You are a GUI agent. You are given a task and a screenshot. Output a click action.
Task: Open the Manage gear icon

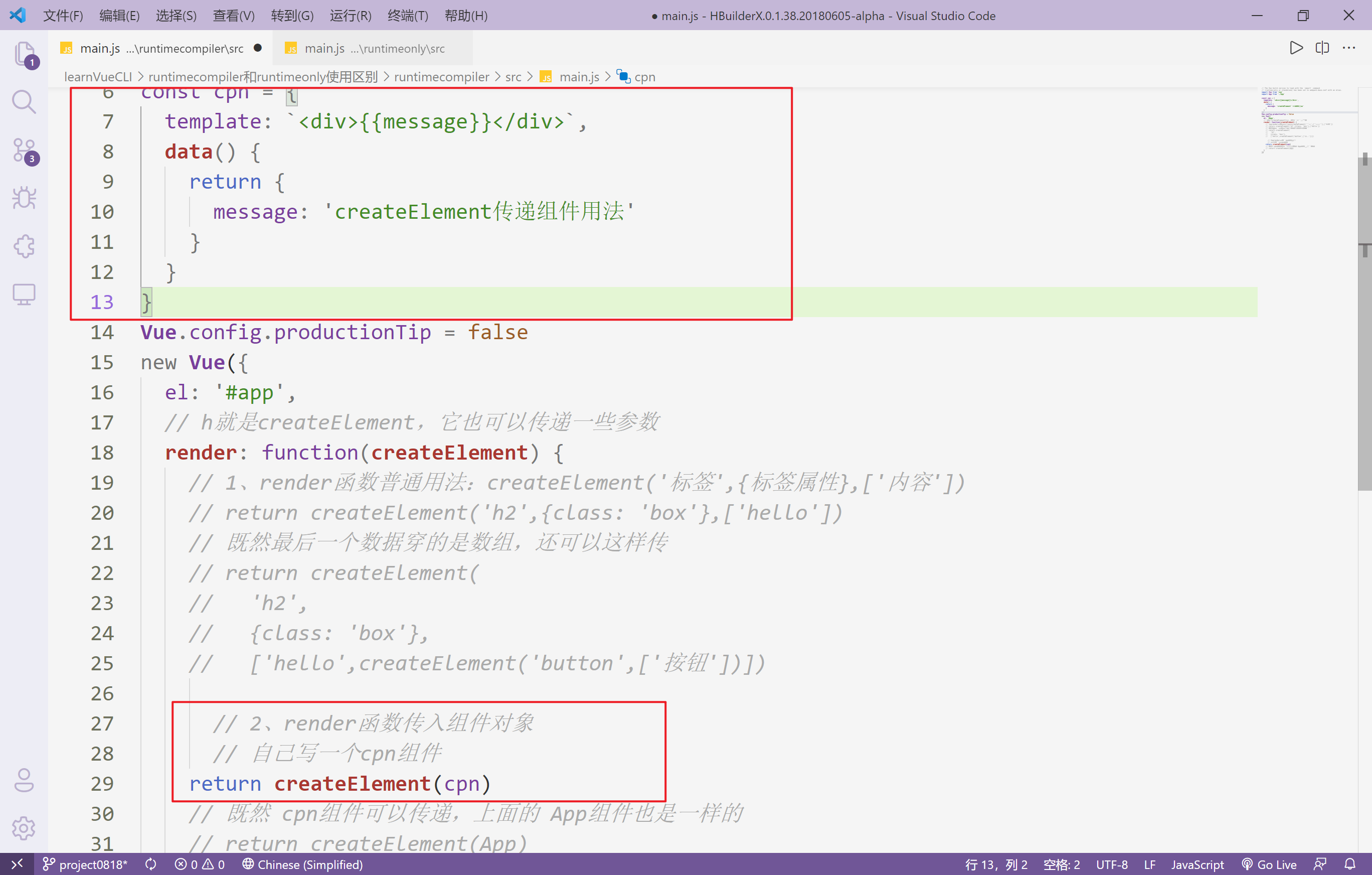(x=24, y=828)
